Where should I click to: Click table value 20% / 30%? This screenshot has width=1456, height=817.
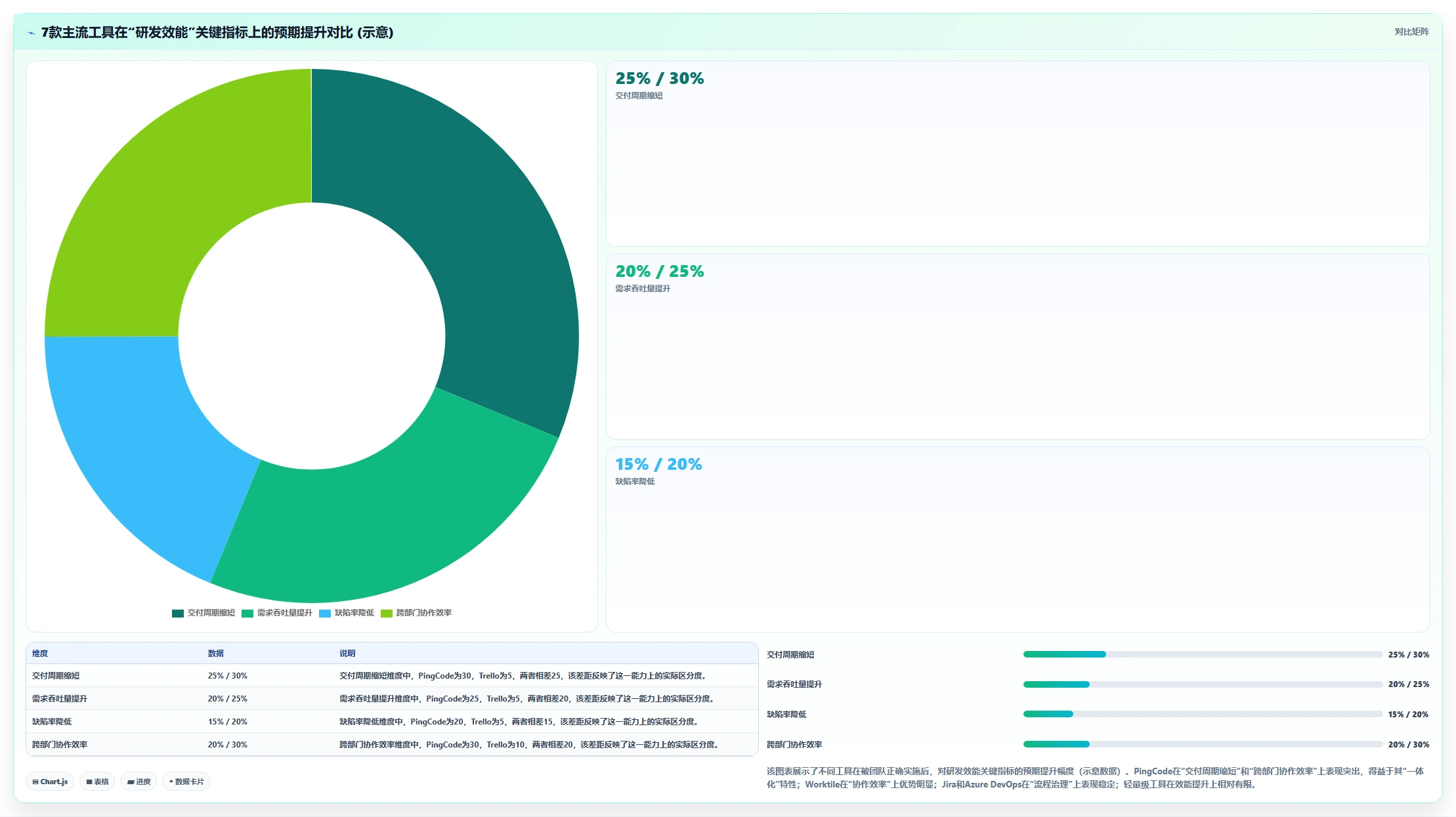pos(228,745)
